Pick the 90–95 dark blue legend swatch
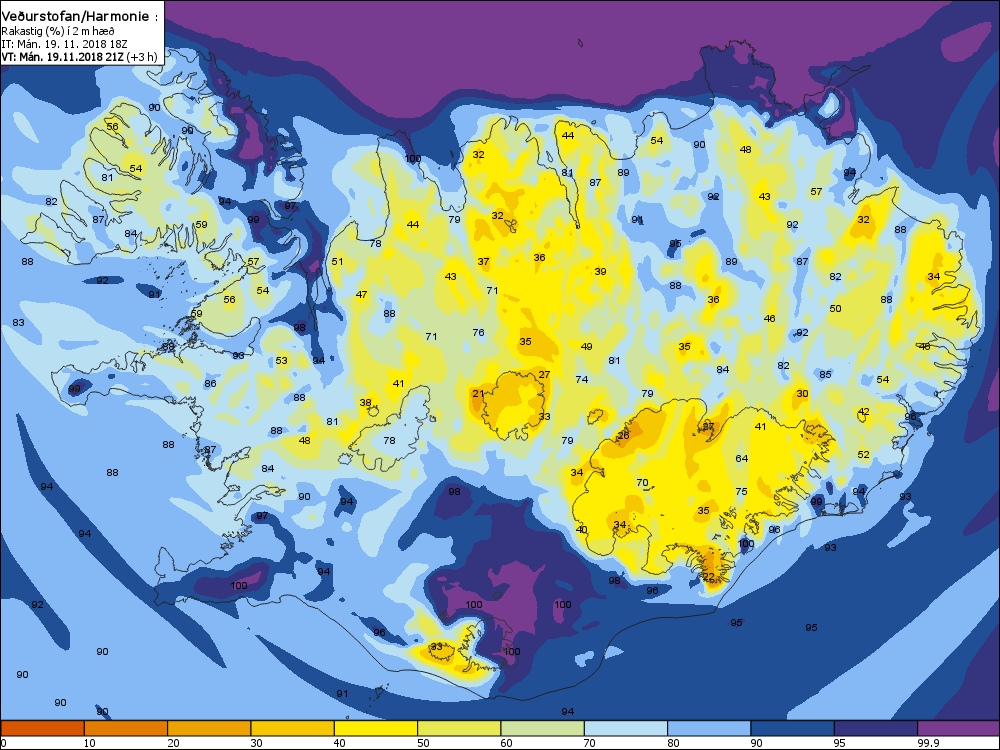This screenshot has height=750, width=1000. [x=793, y=728]
